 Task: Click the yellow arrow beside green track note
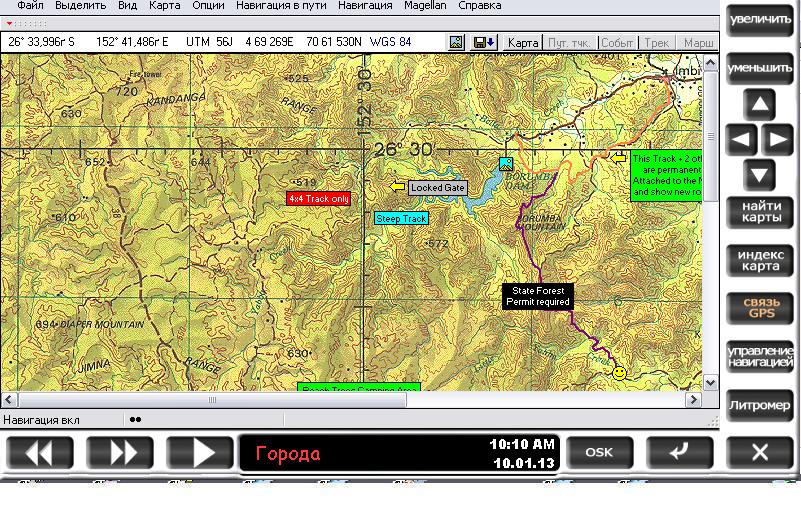point(619,158)
